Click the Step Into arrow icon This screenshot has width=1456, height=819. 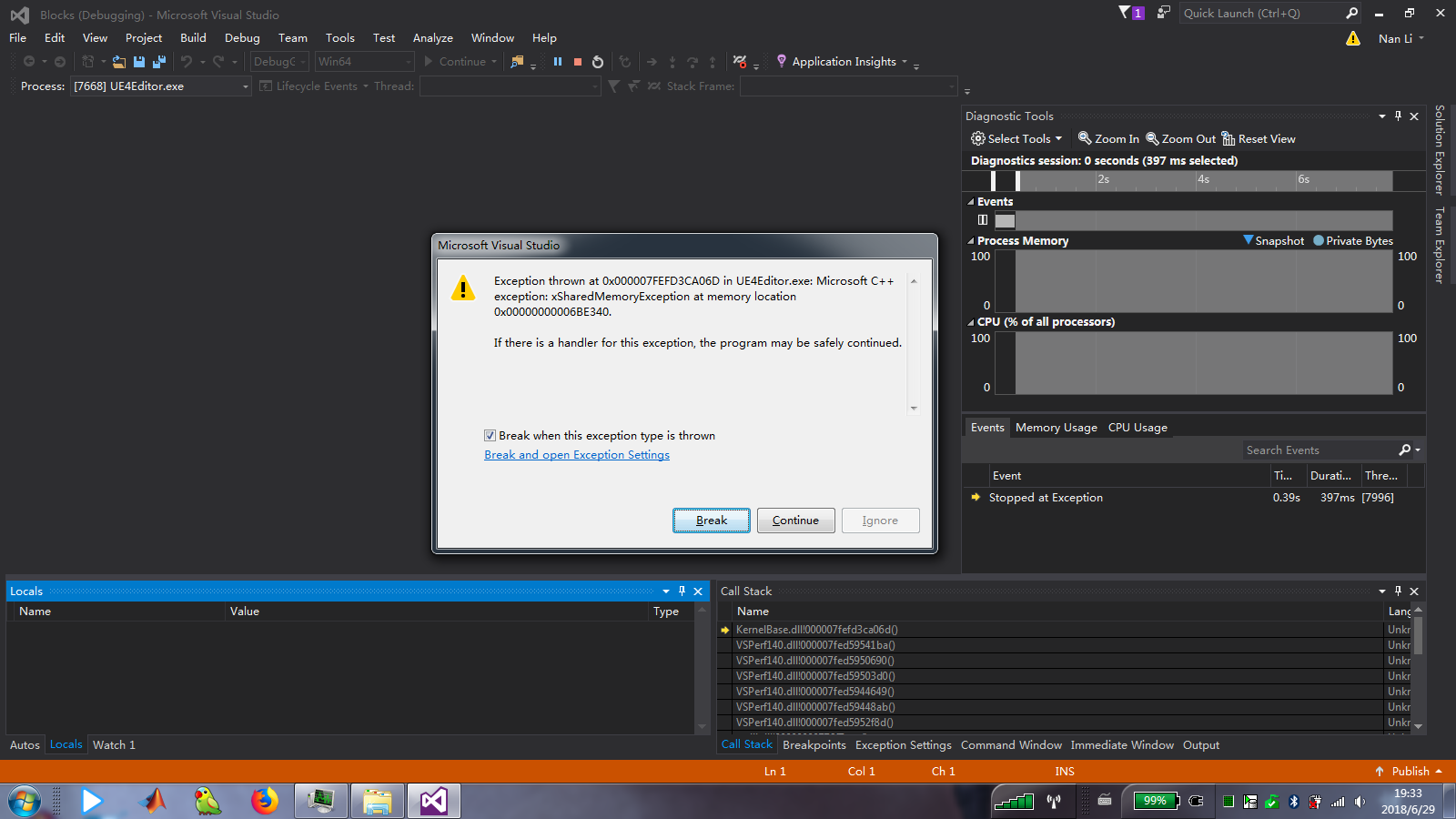click(x=673, y=61)
